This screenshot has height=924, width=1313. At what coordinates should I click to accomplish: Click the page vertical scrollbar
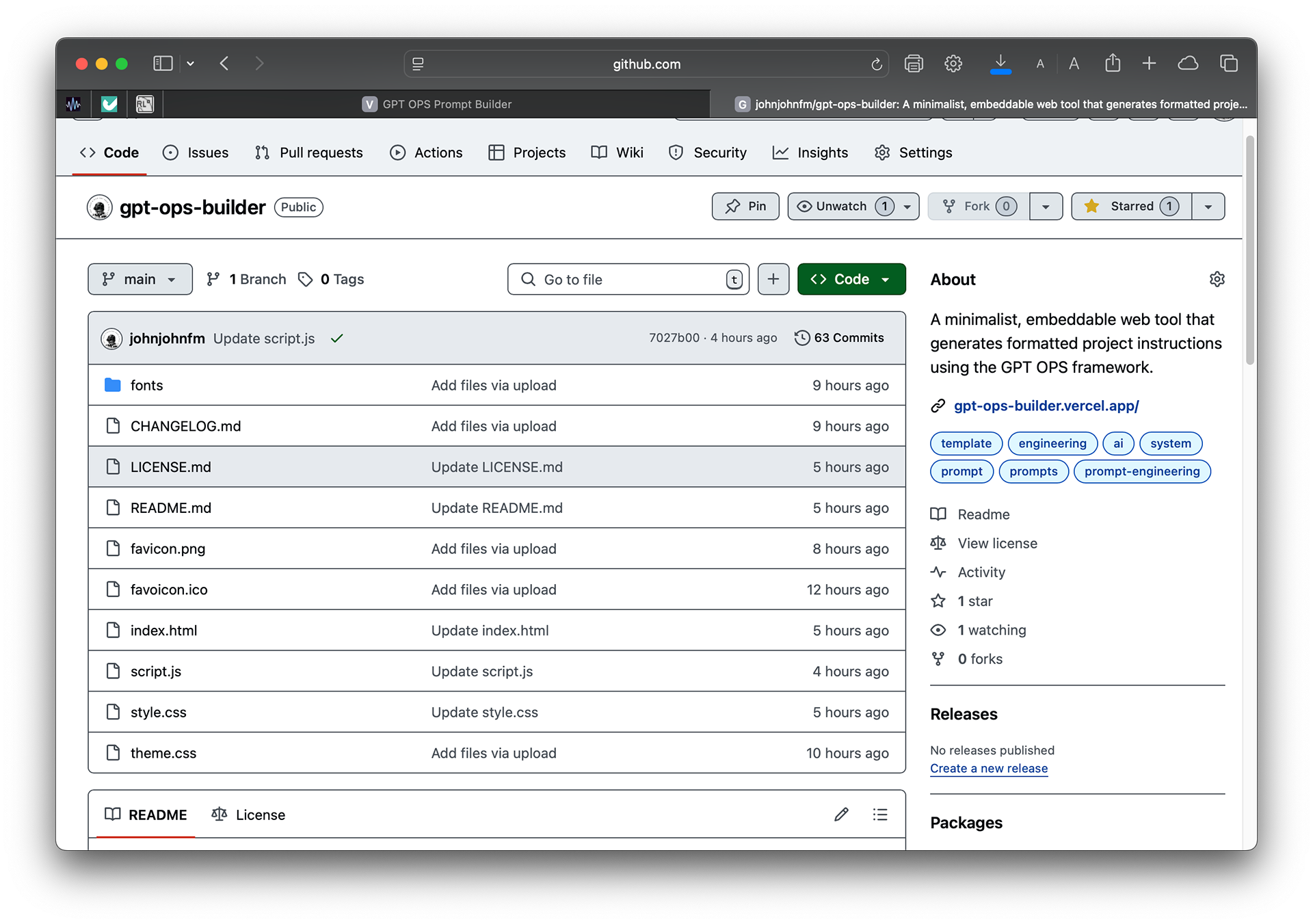[x=1250, y=250]
